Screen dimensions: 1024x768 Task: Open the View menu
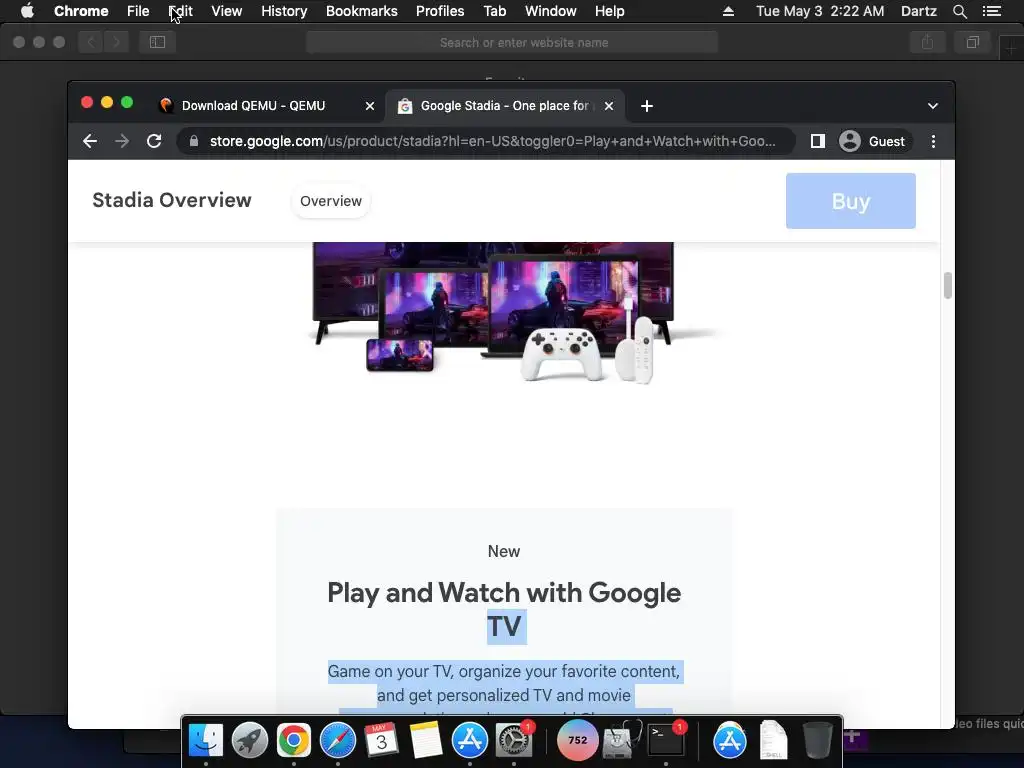point(227,11)
